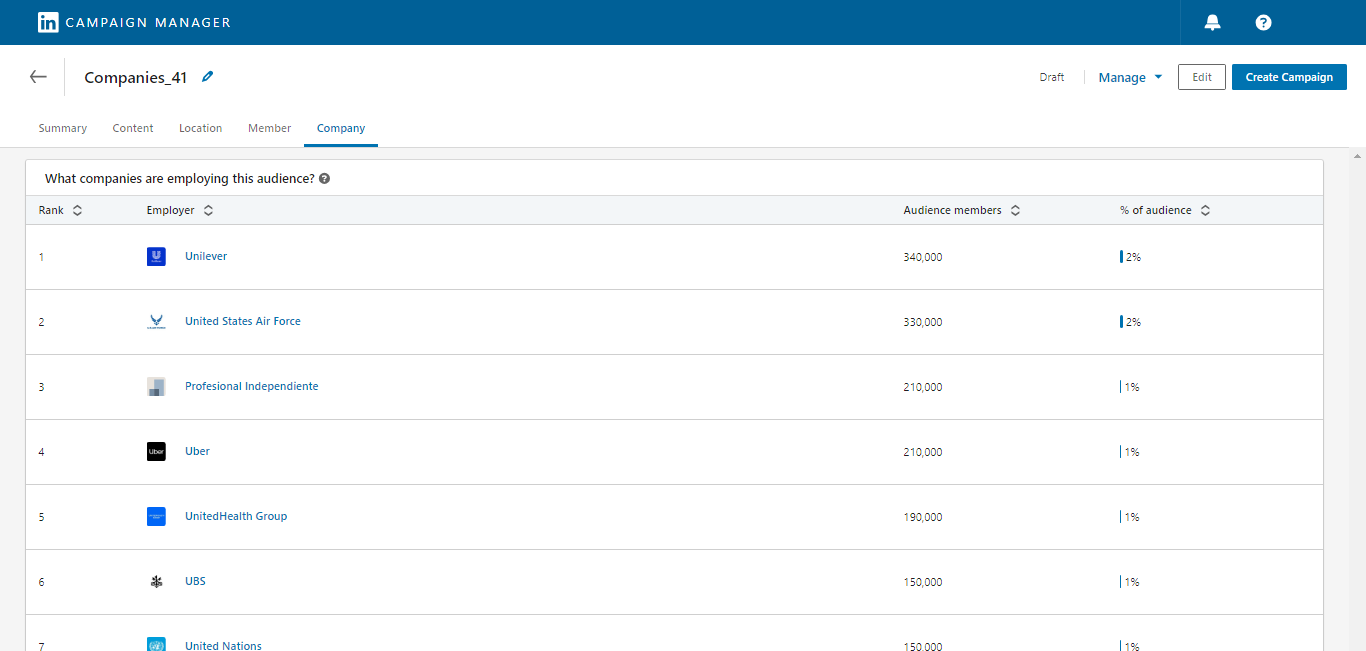This screenshot has height=651, width=1366.
Task: Select the Company tab
Action: pos(341,128)
